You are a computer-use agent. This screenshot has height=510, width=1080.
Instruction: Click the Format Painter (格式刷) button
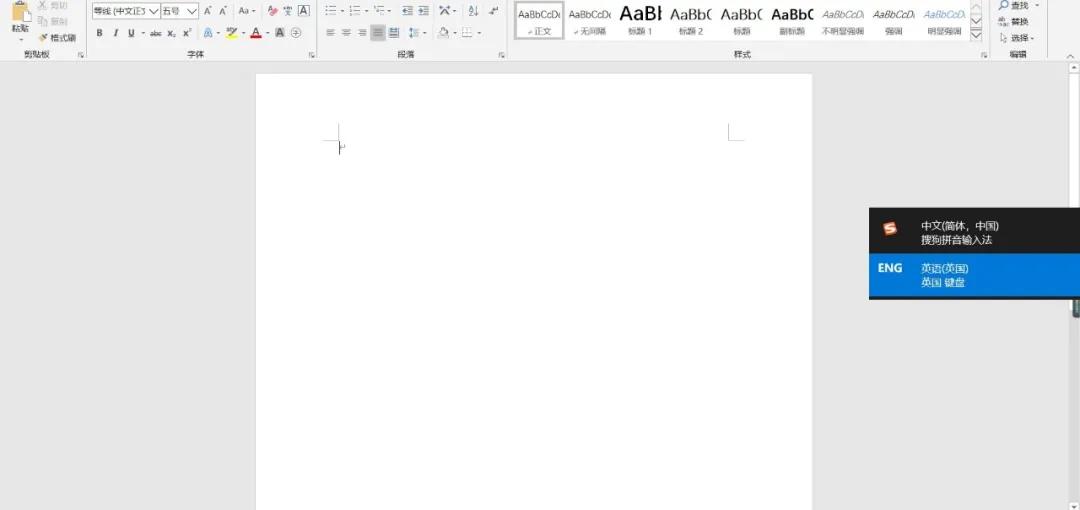point(57,38)
